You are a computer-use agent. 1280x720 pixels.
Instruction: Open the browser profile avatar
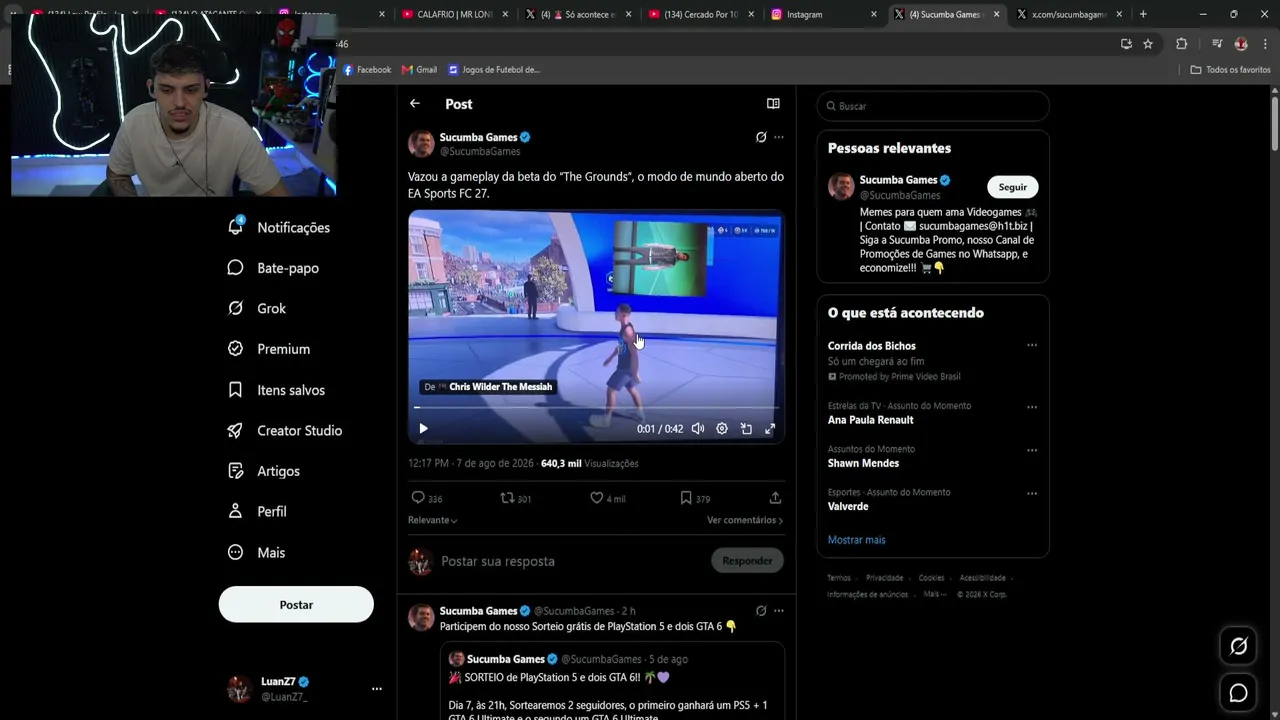pyautogui.click(x=1241, y=44)
